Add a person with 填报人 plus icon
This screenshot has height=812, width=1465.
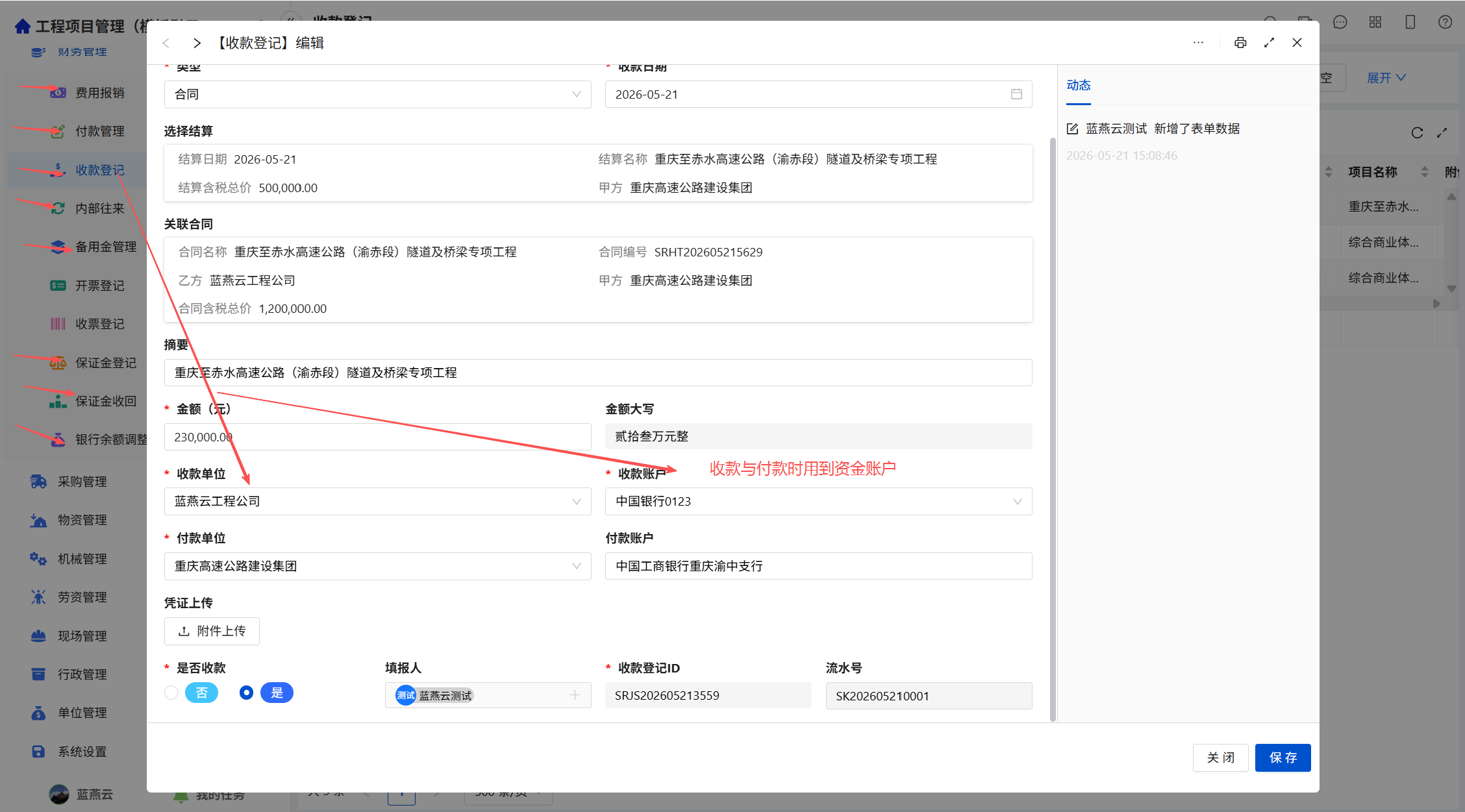point(575,695)
